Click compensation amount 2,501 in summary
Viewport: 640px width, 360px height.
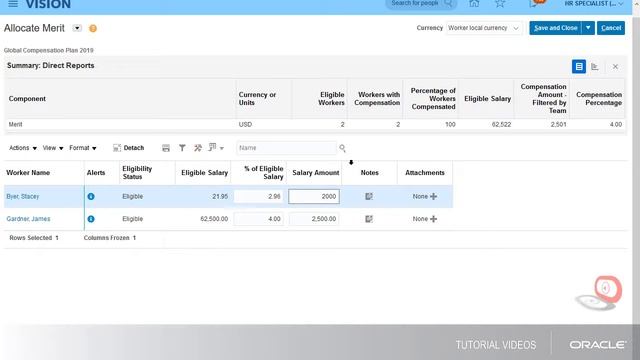pyautogui.click(x=558, y=124)
